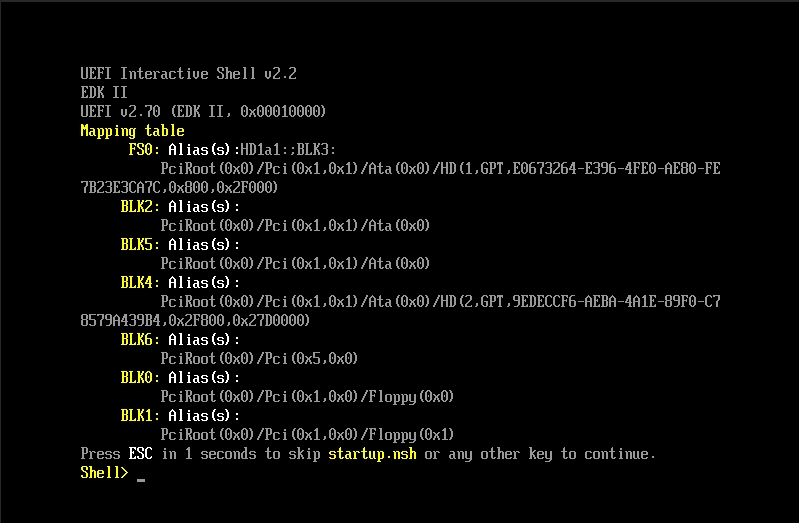Click the BLK4: mapping label
This screenshot has width=799, height=523.
pyautogui.click(x=140, y=282)
